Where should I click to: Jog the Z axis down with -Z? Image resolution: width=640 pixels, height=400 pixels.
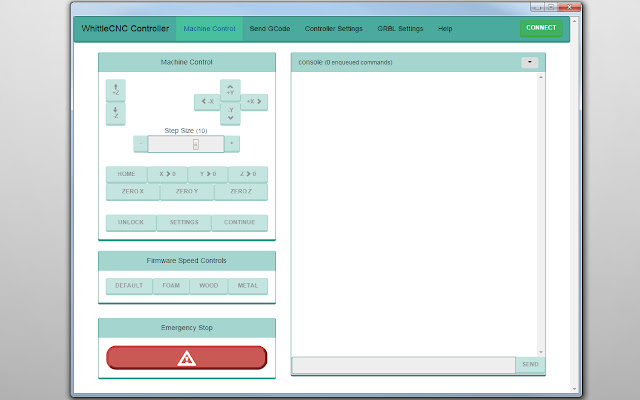(x=116, y=114)
